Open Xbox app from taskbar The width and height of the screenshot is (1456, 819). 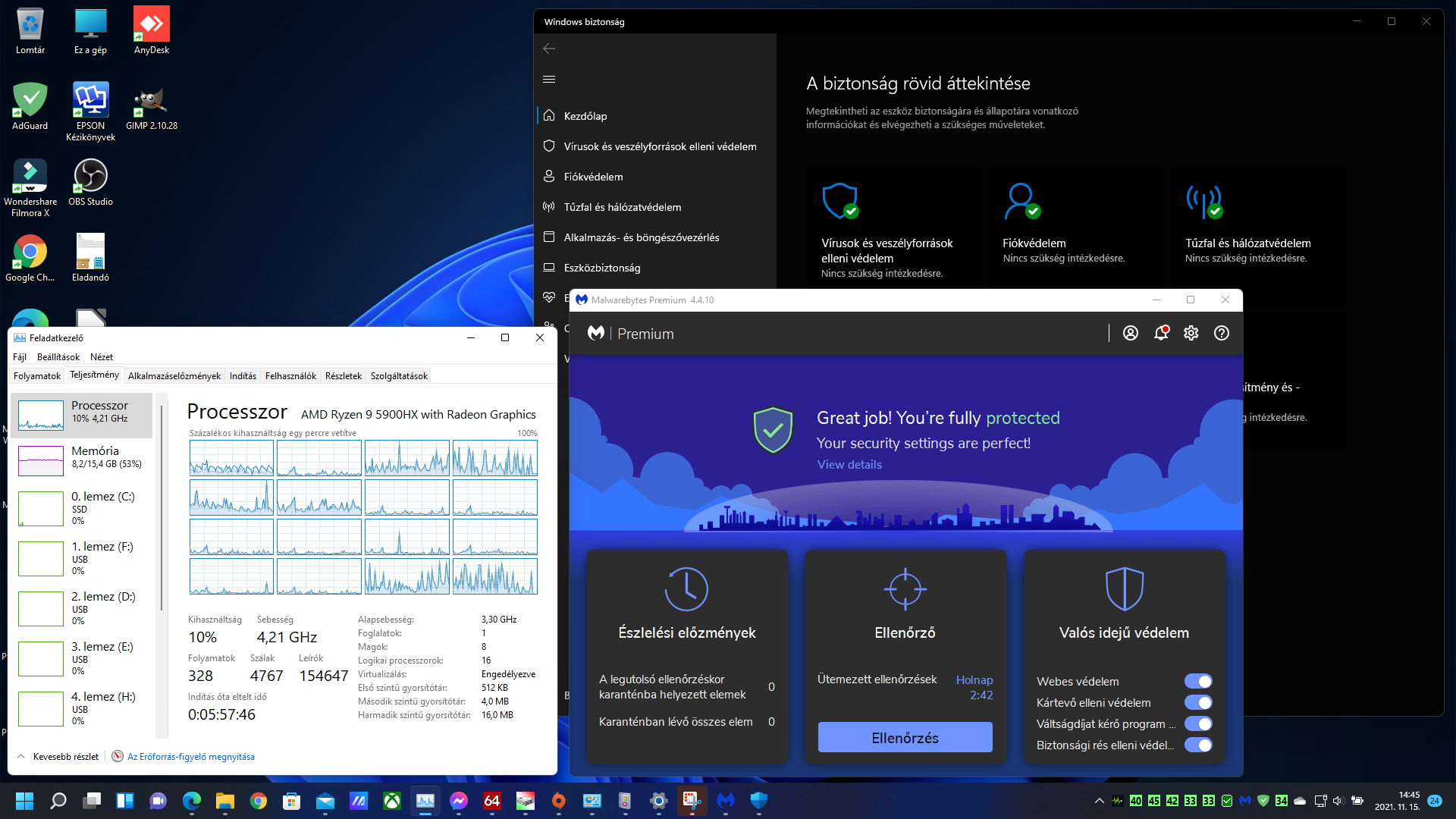(392, 801)
